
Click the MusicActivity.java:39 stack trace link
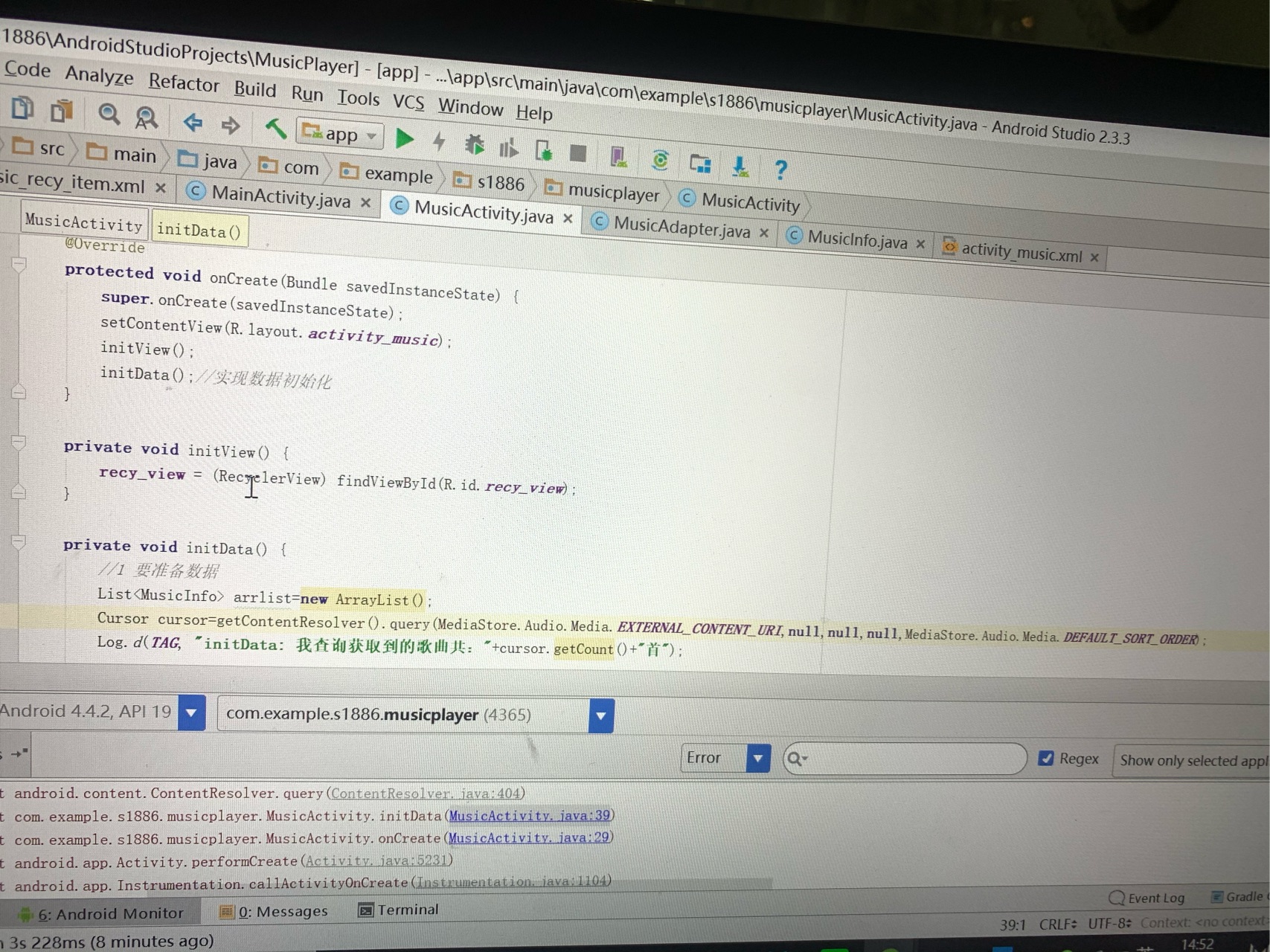click(529, 815)
